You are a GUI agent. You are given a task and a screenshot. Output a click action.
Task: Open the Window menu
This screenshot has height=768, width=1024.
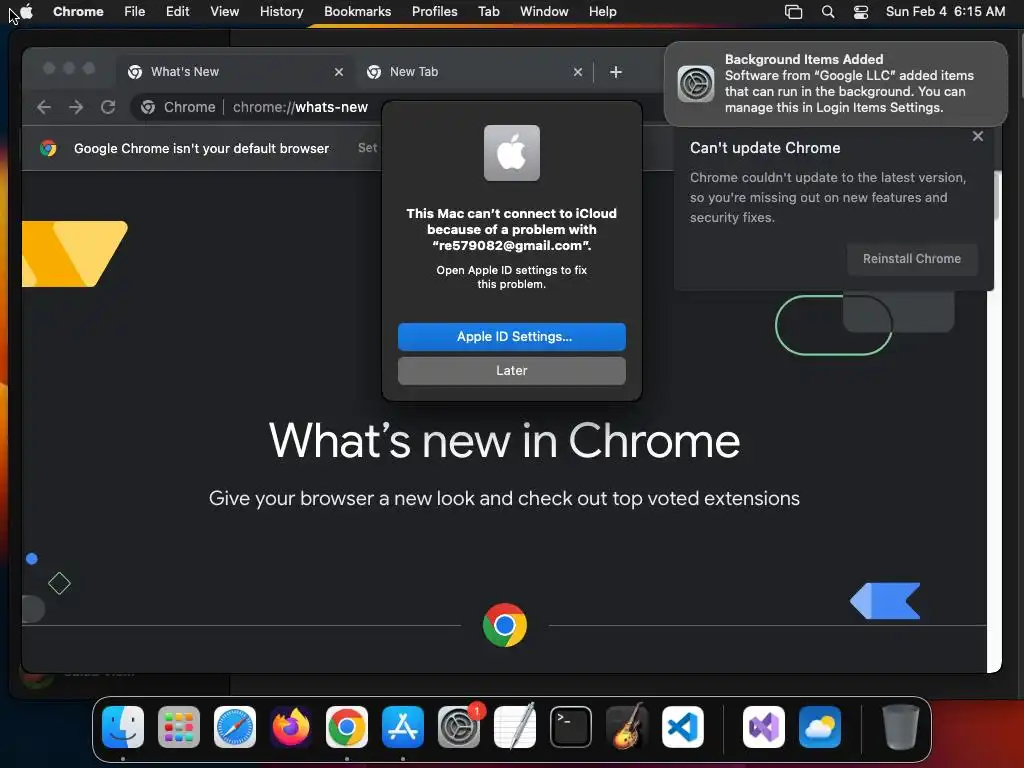(x=544, y=11)
